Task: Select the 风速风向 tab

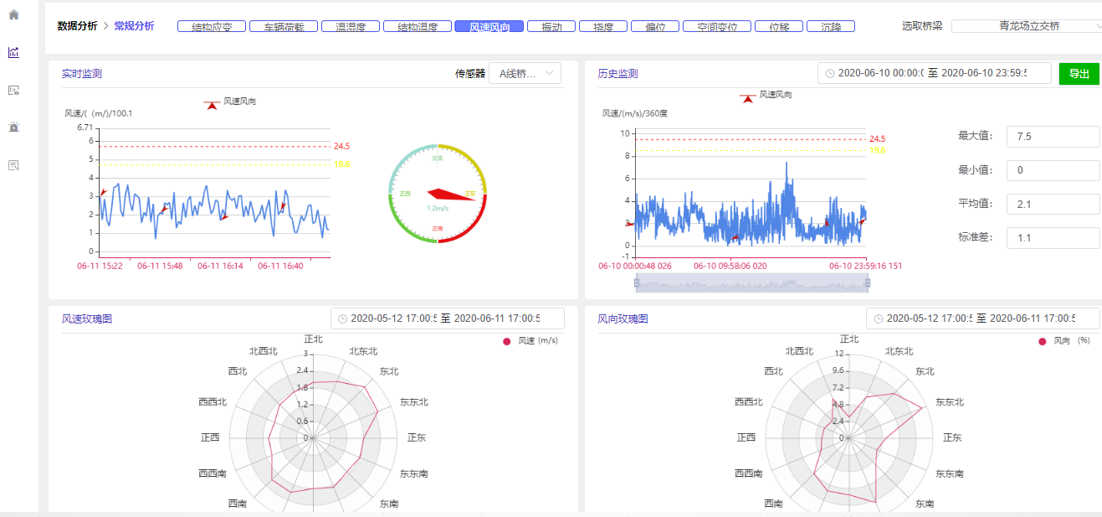Action: point(488,27)
